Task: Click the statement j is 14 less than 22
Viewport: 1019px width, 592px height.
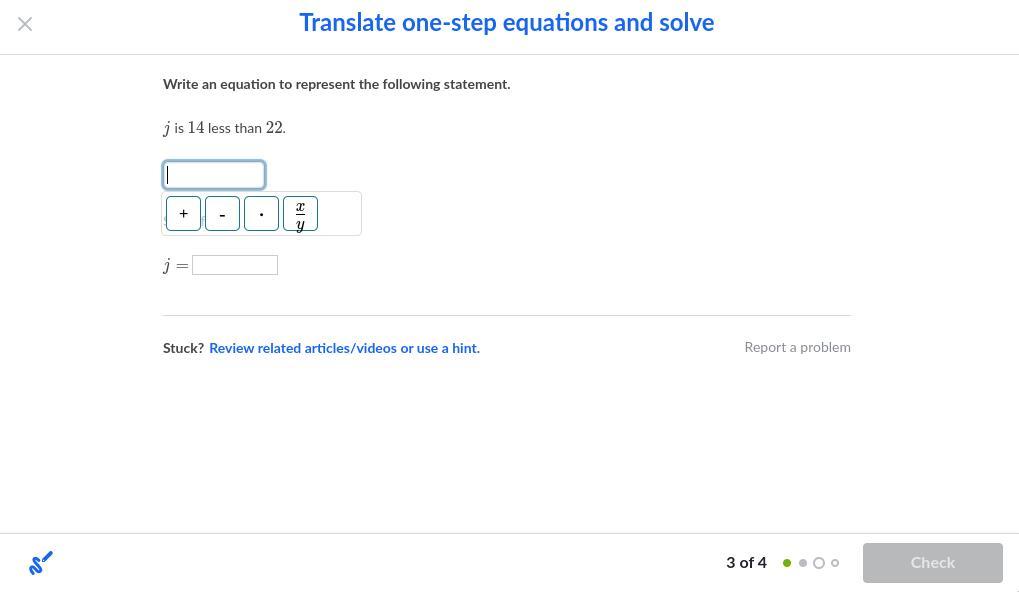Action: (x=224, y=128)
